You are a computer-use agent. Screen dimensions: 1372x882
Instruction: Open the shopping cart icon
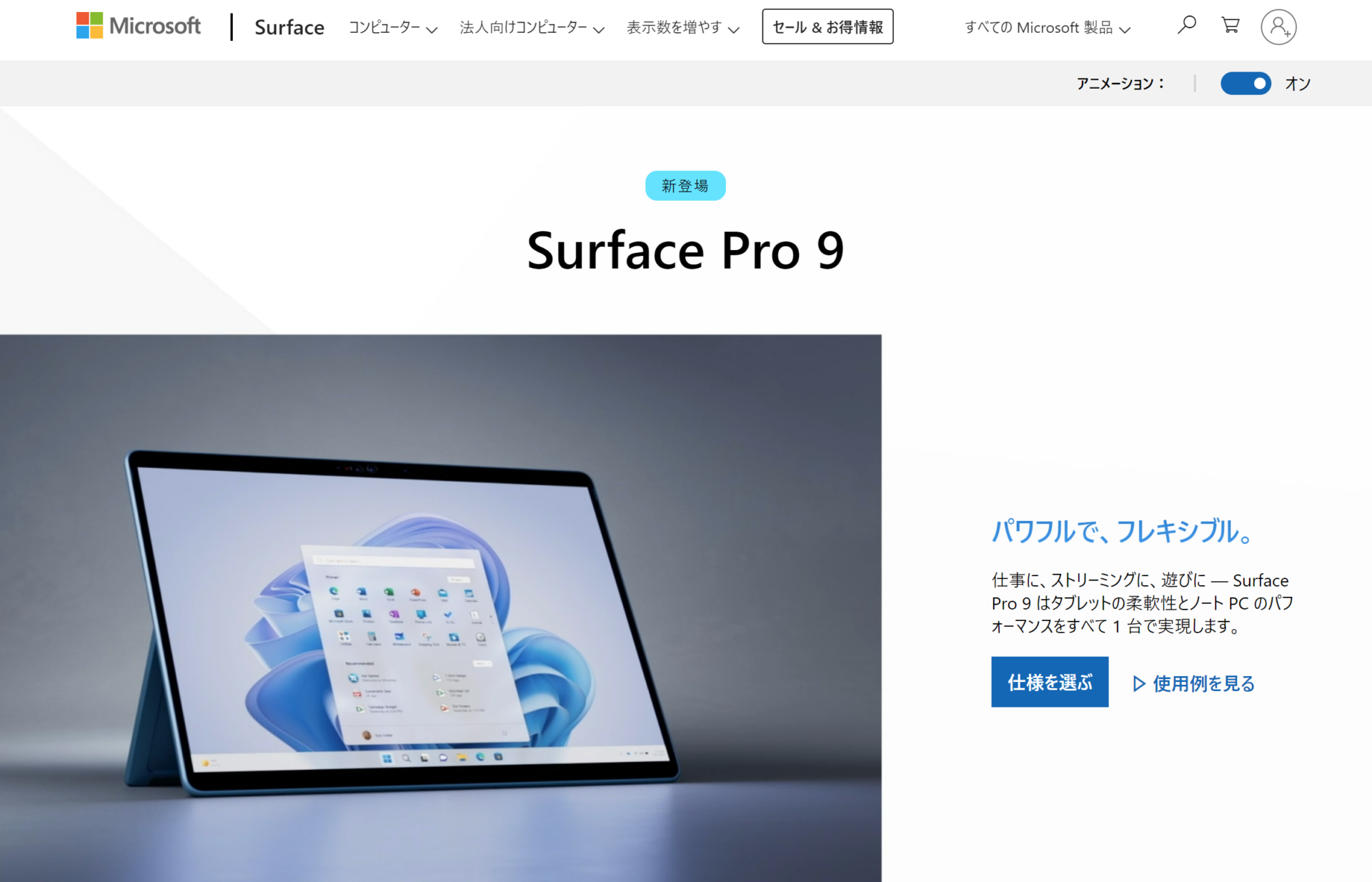1230,26
